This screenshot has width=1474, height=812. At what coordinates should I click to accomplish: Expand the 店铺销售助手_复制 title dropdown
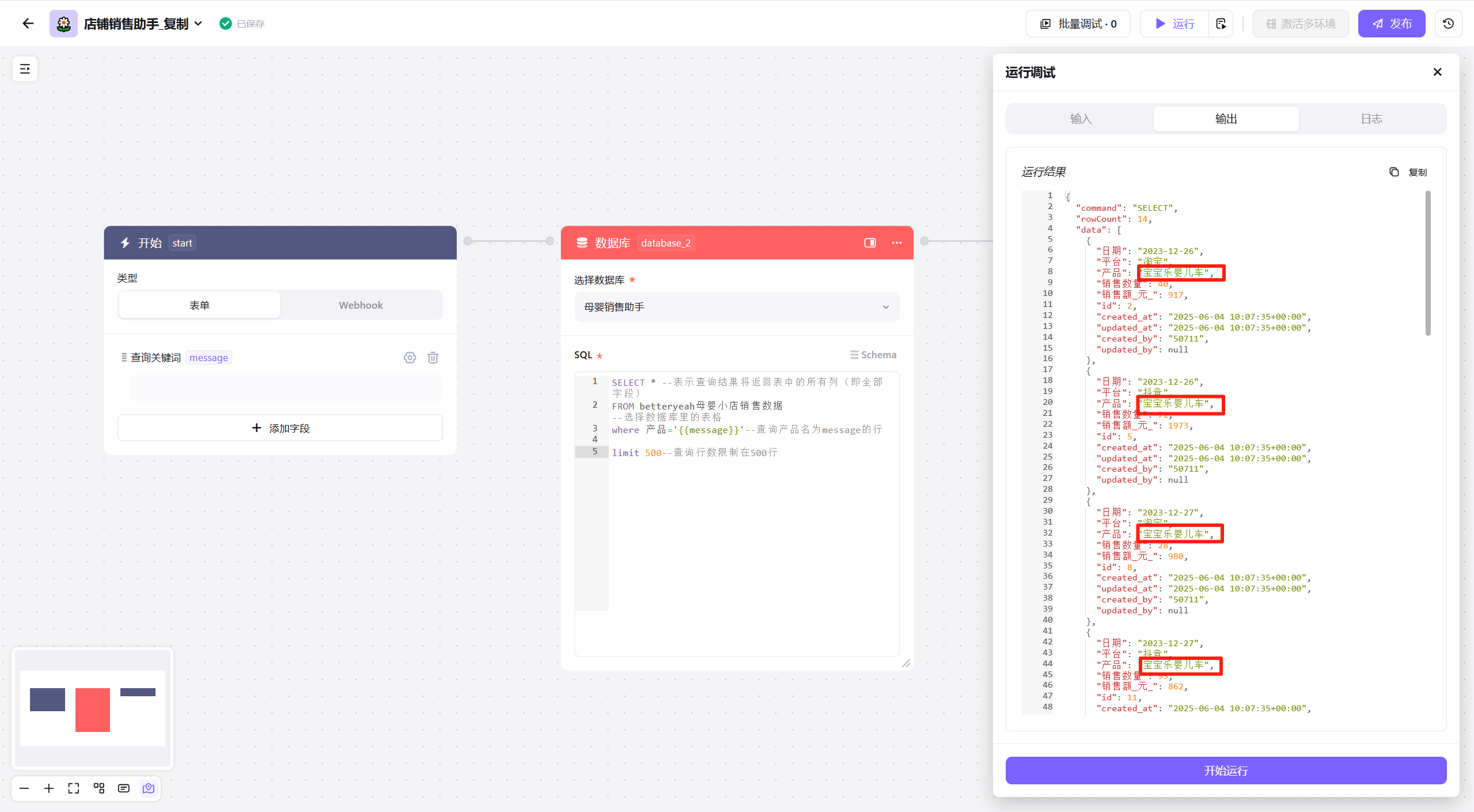(x=198, y=24)
